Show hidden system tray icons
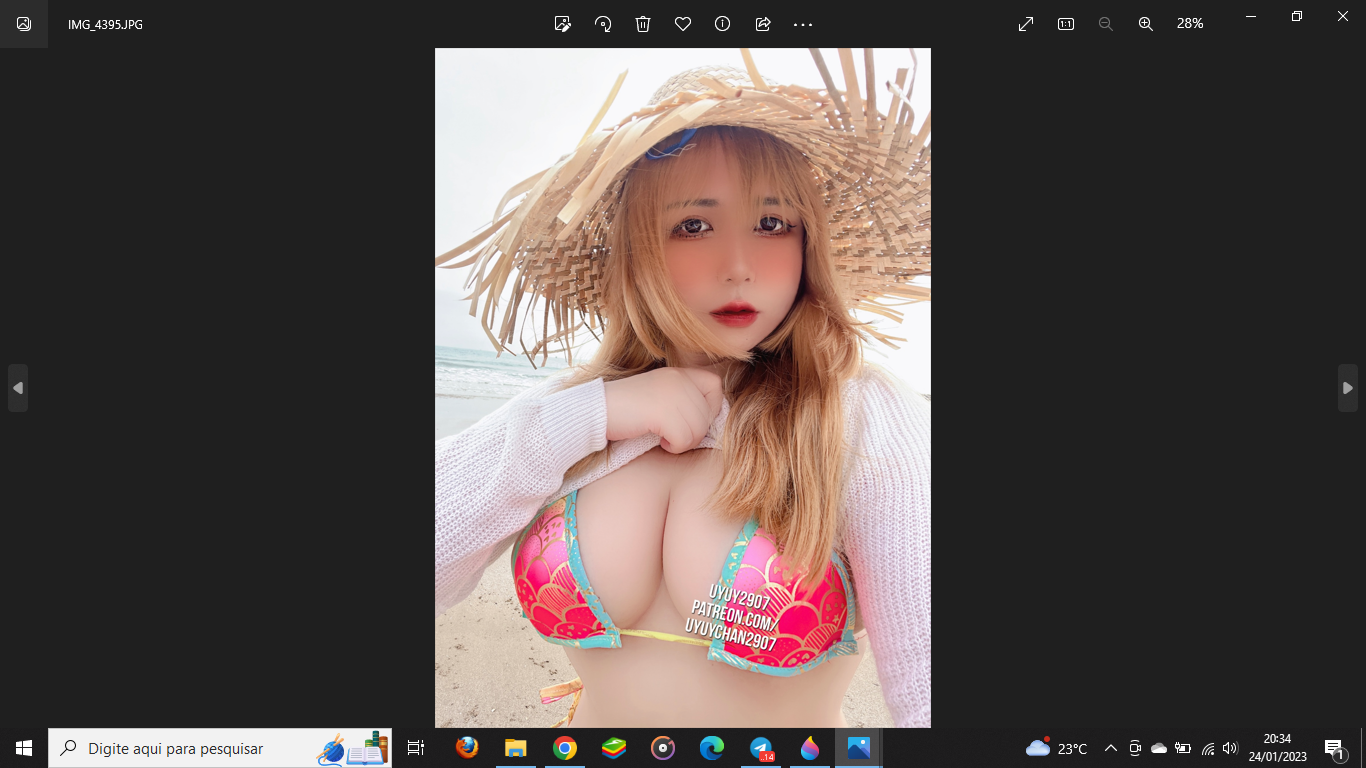Image resolution: width=1366 pixels, height=768 pixels. coord(1111,748)
